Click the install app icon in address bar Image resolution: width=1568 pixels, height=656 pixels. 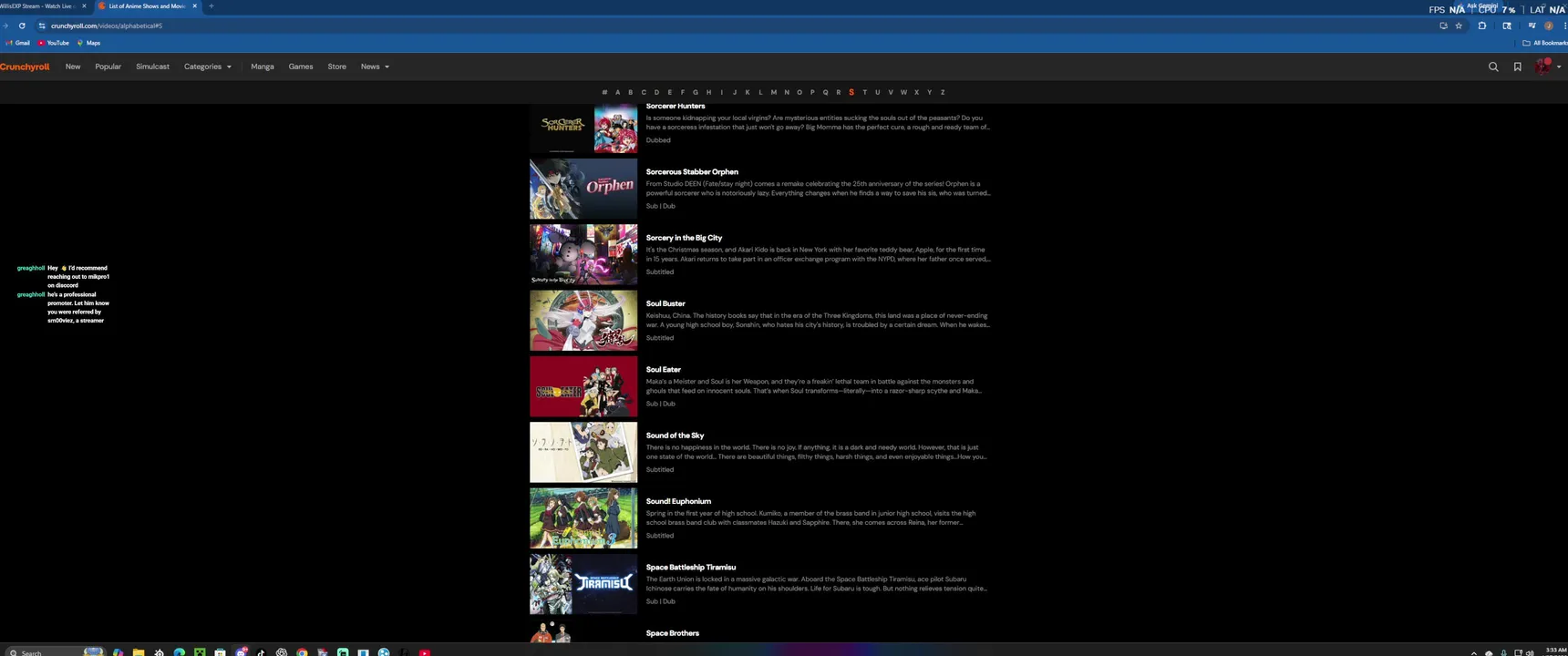point(1443,26)
